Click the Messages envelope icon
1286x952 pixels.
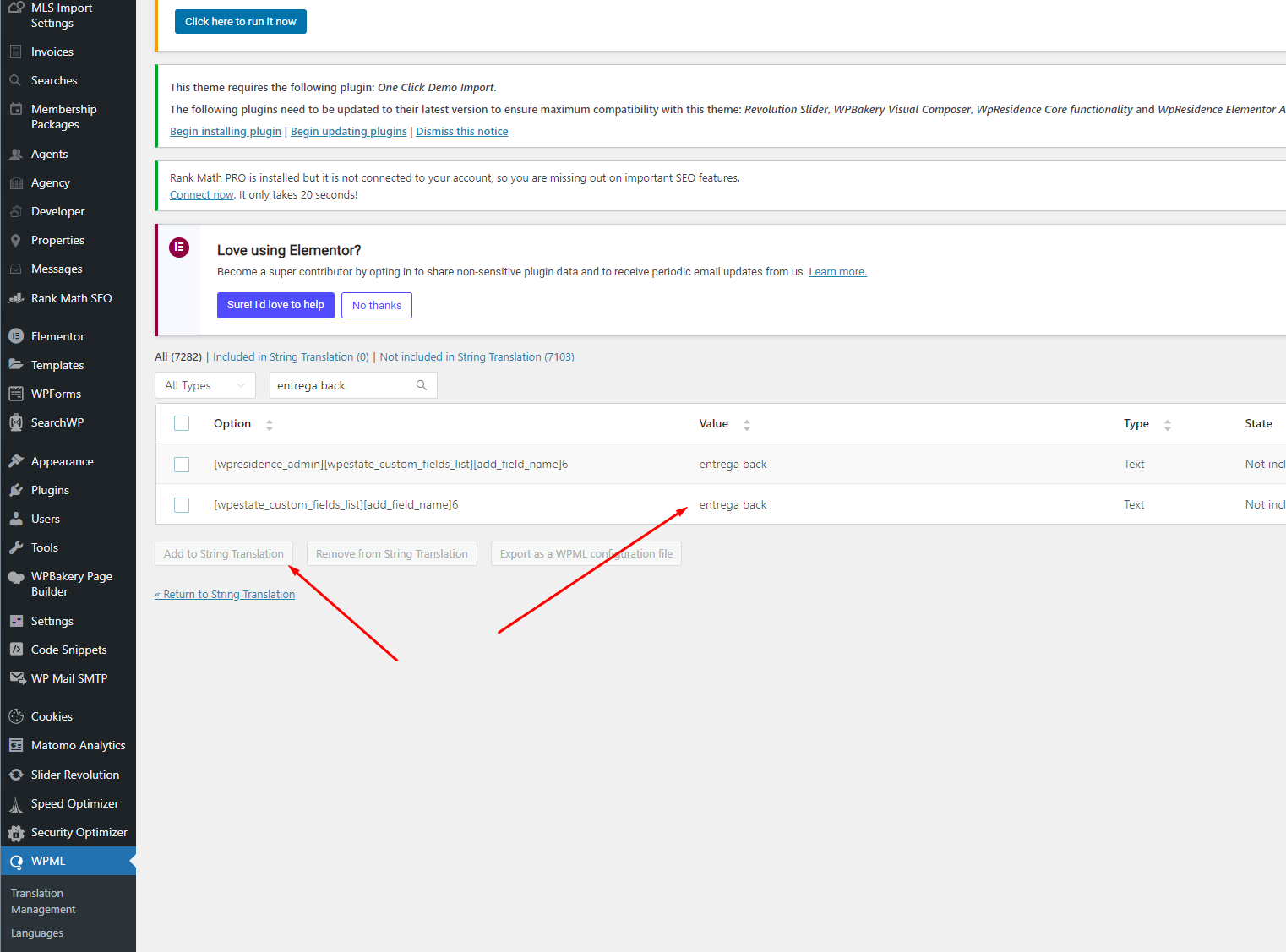16,269
